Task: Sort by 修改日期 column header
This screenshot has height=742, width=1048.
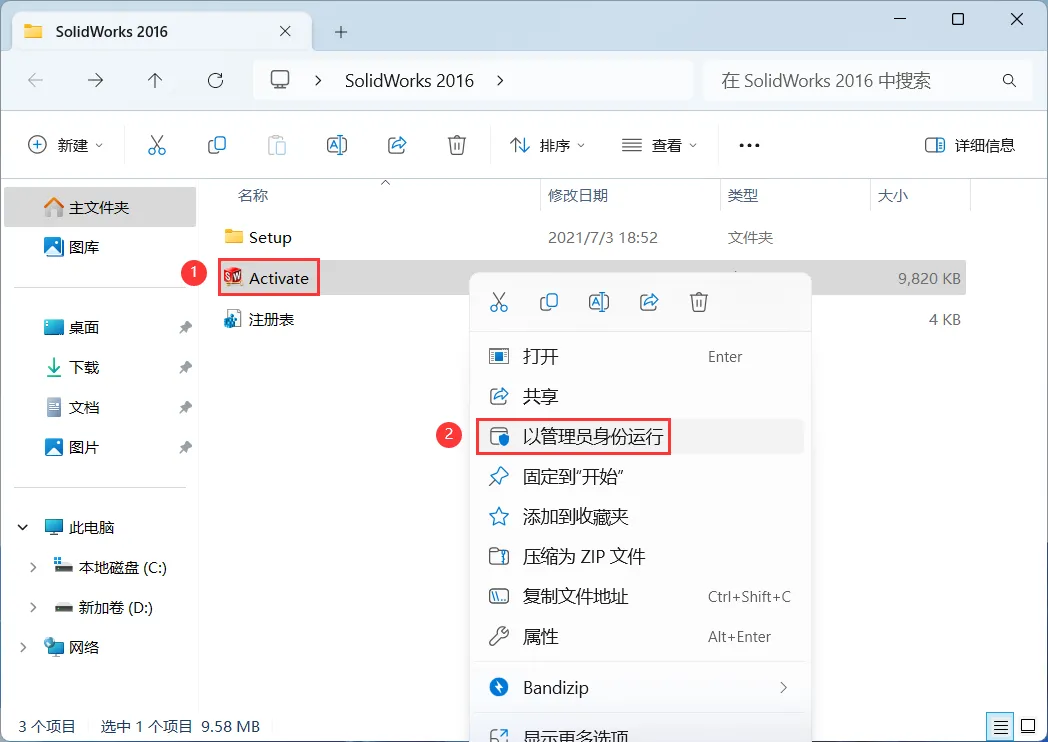Action: (577, 196)
